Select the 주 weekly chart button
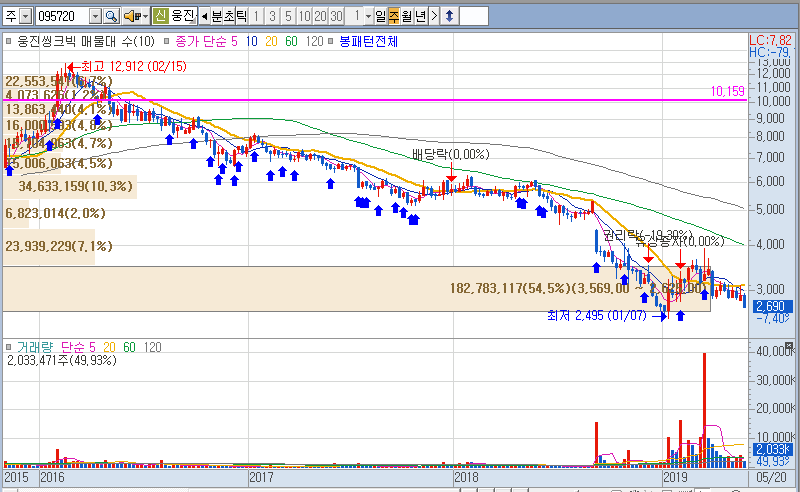 pyautogui.click(x=394, y=16)
